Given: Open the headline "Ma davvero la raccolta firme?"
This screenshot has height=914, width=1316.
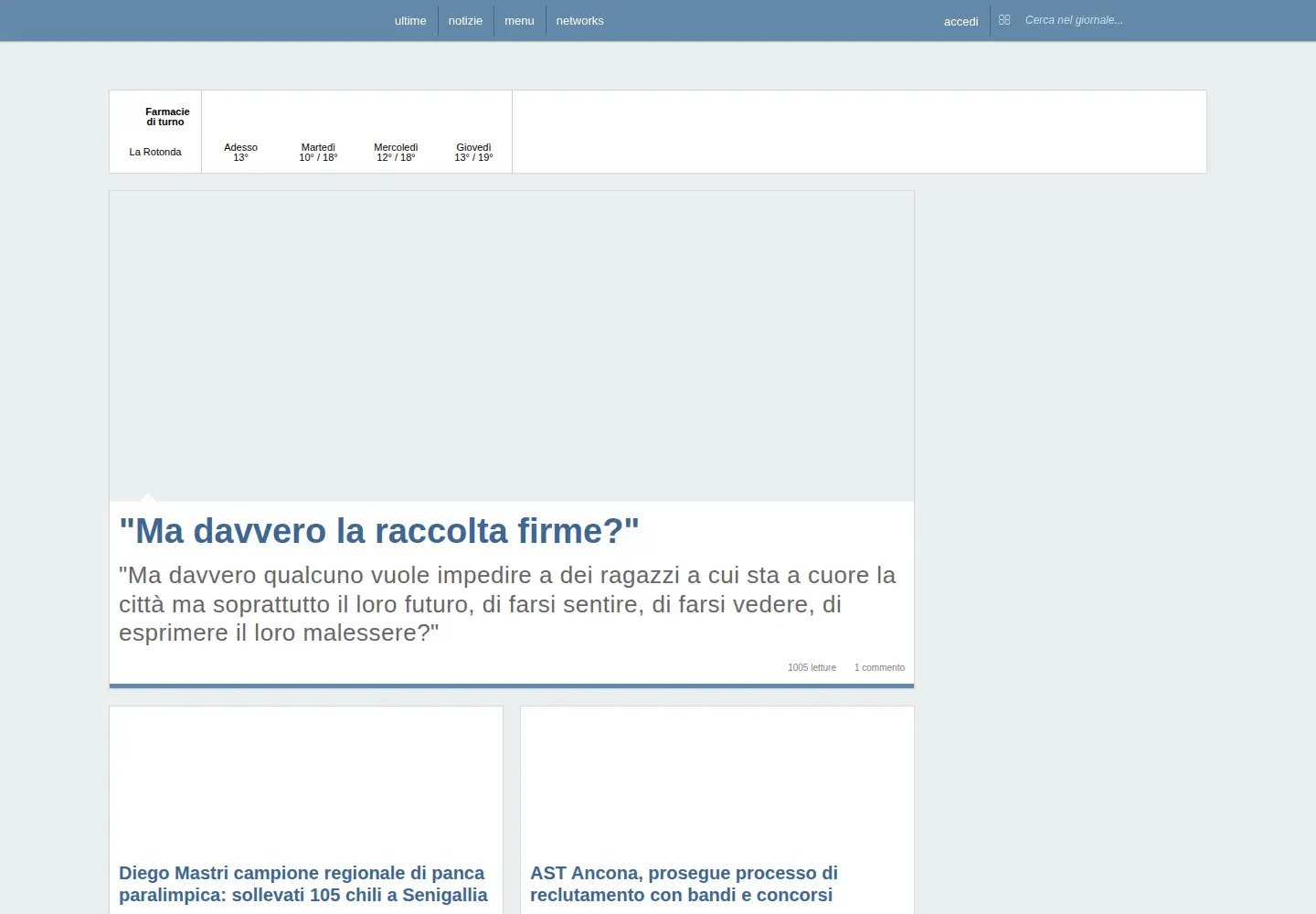Looking at the screenshot, I should point(379,531).
